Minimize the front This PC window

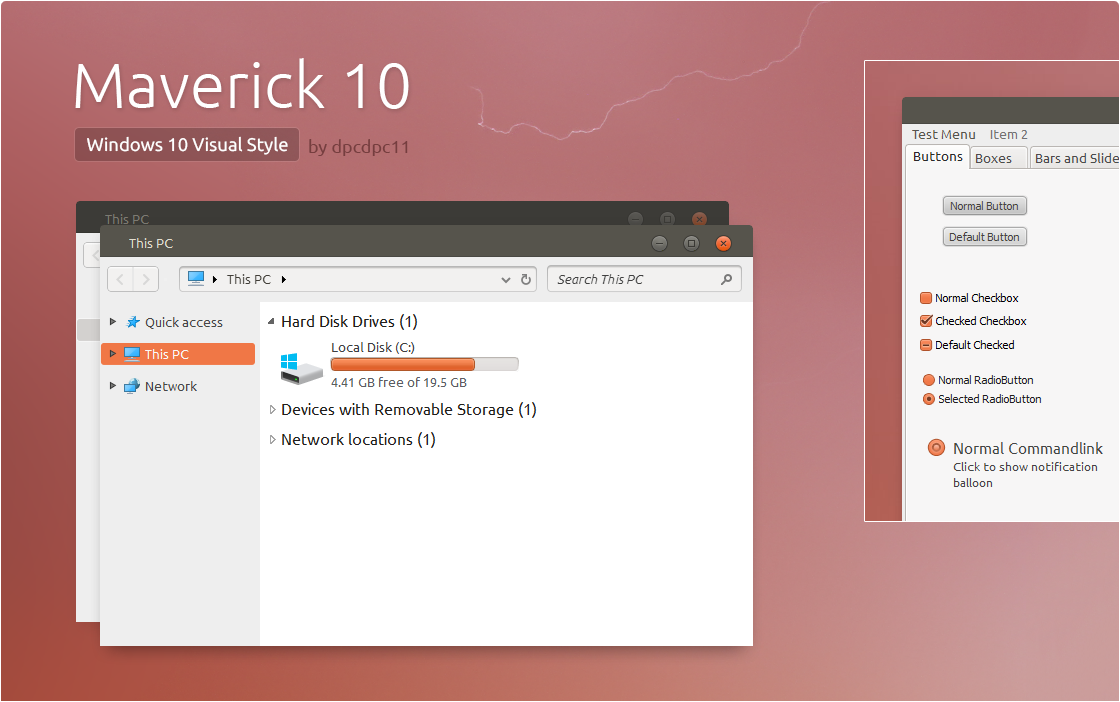659,244
